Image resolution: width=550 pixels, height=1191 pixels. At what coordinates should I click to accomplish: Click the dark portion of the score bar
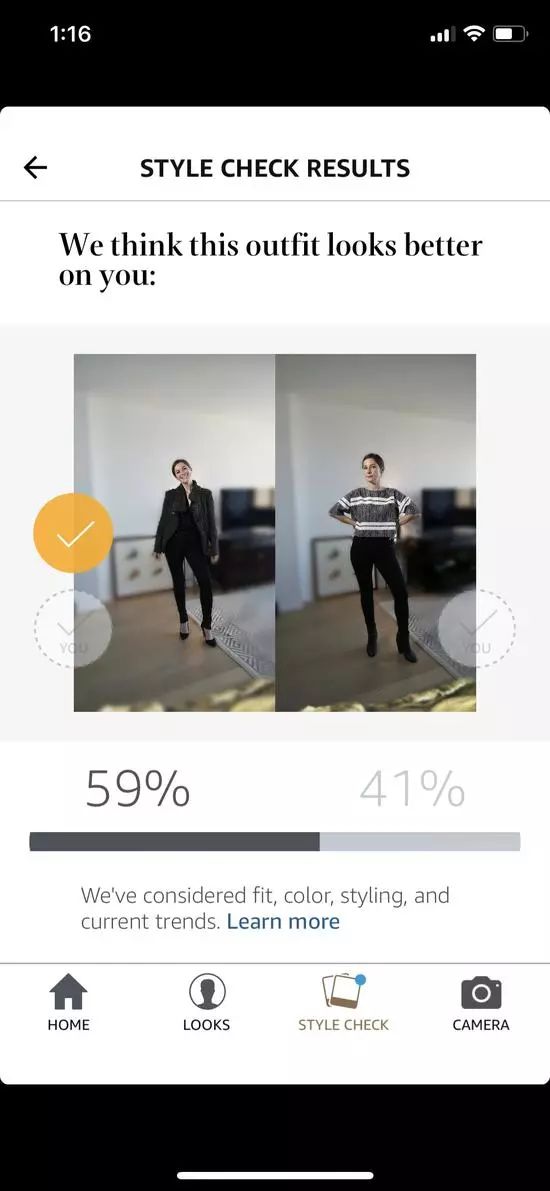click(175, 842)
